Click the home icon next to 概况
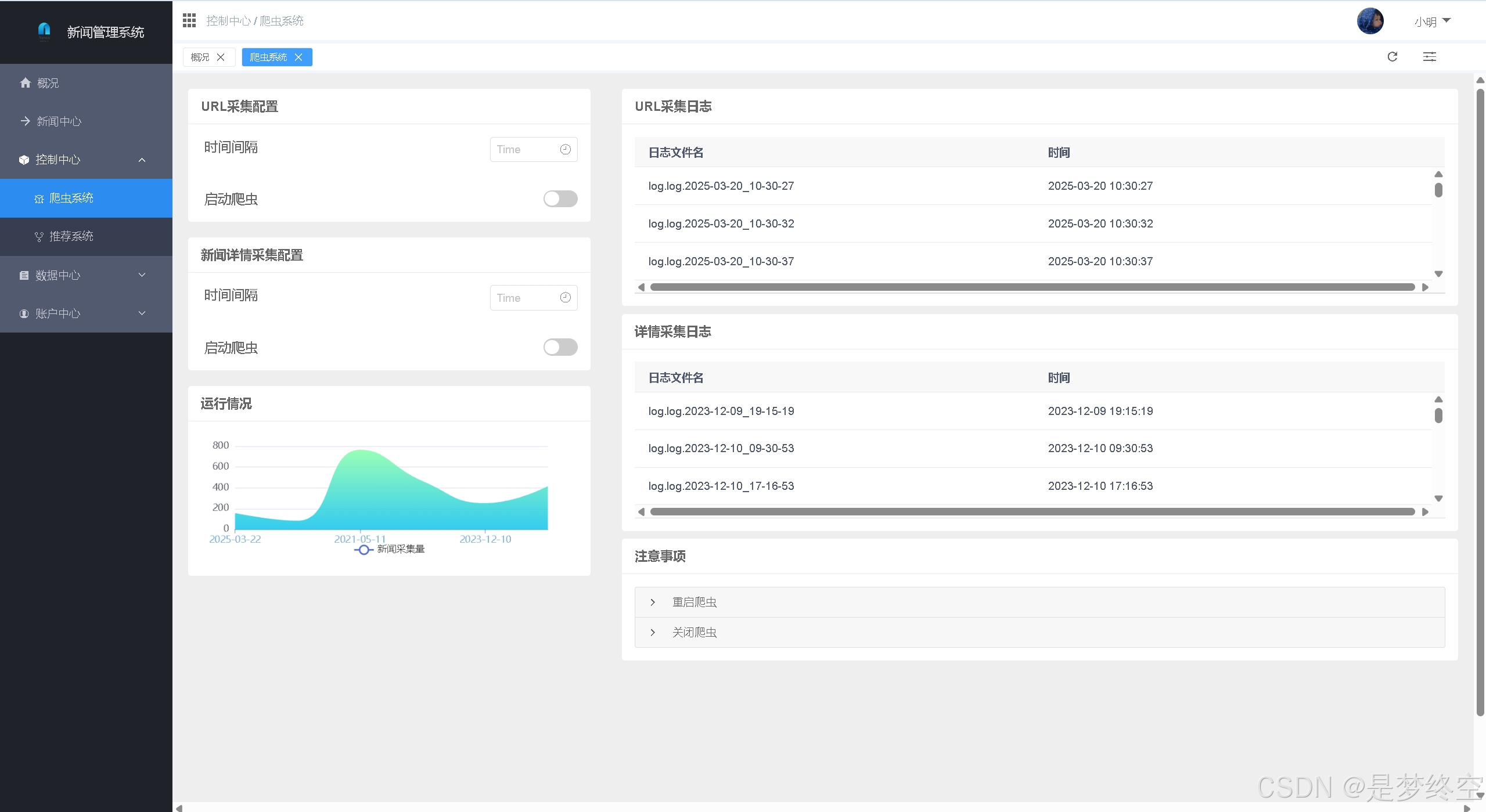1486x812 pixels. pos(25,83)
